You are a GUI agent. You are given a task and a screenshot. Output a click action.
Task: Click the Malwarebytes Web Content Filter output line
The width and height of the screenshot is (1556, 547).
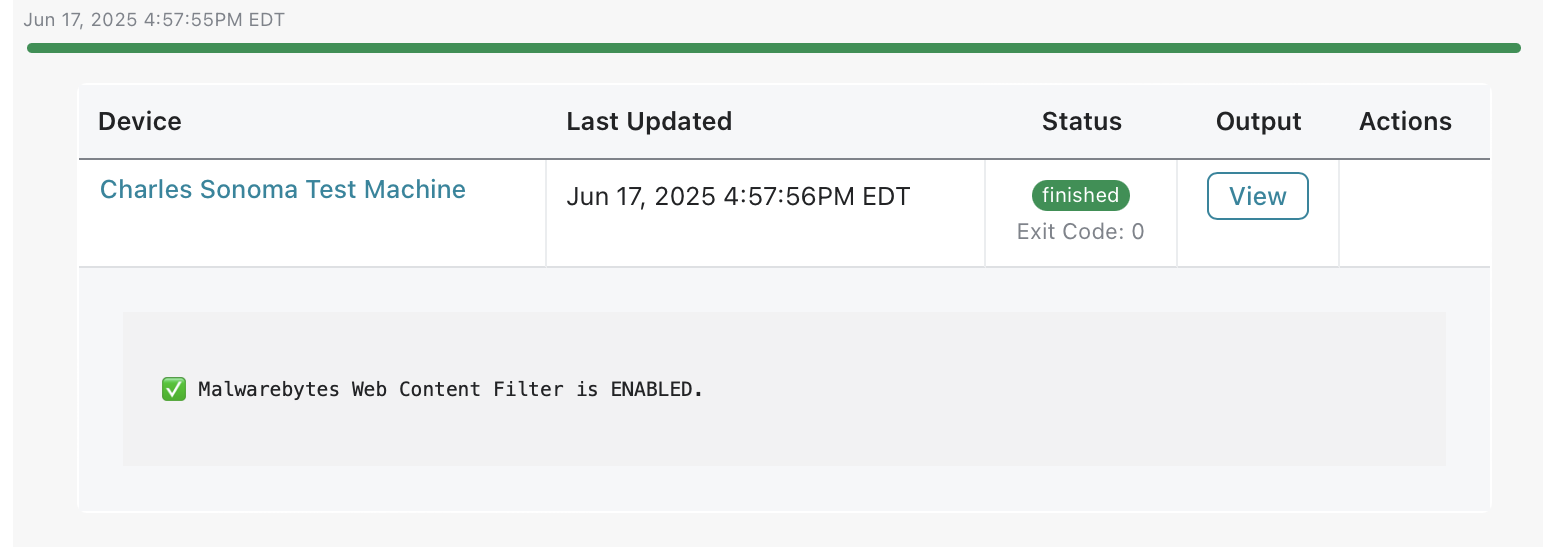click(x=432, y=389)
